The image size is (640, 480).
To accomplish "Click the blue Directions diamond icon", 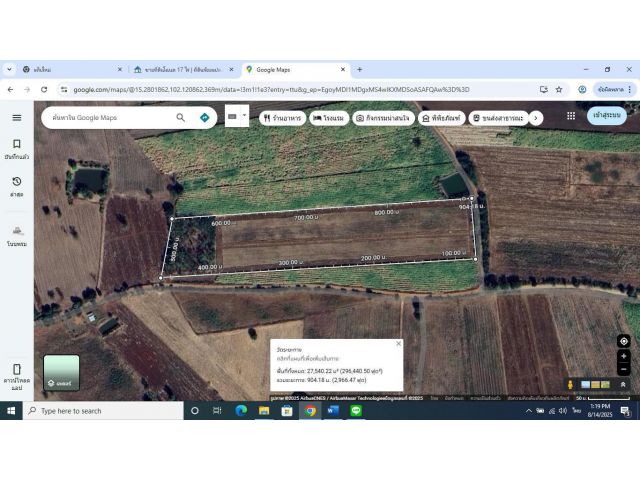I will 204,118.
